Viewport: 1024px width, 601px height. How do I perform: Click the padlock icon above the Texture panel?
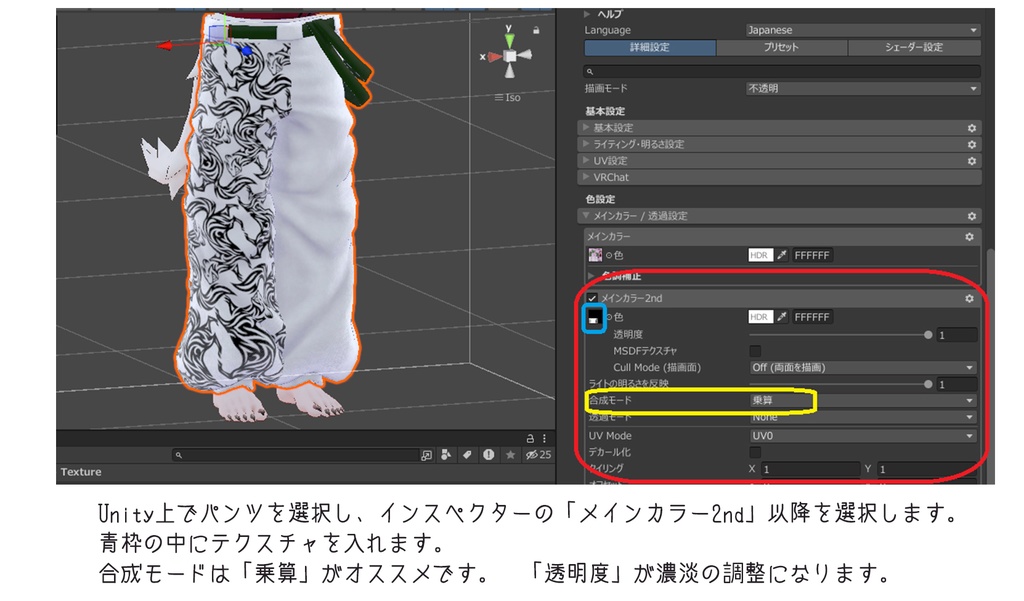(x=529, y=439)
